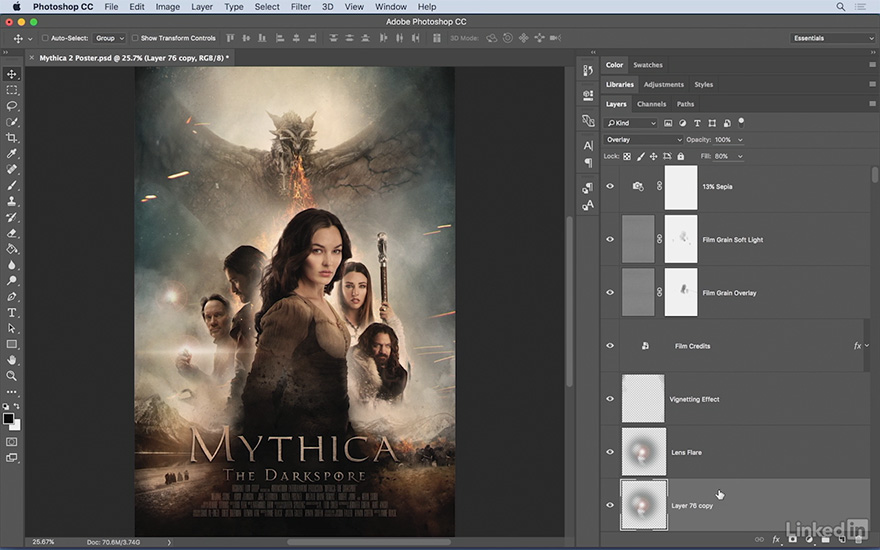The width and height of the screenshot is (880, 550).
Task: Hide the Vignetting Effect layer
Action: coord(610,398)
